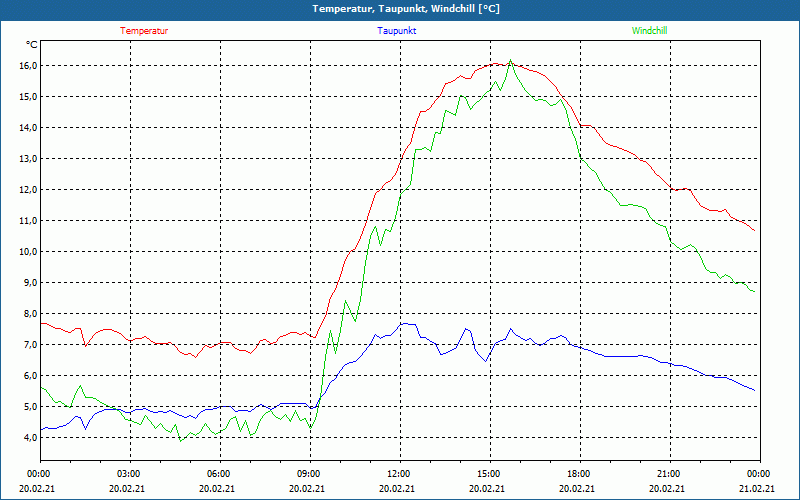This screenshot has width=800, height=500.
Task: Click the °C unit label on the axis
Action: (x=32, y=45)
